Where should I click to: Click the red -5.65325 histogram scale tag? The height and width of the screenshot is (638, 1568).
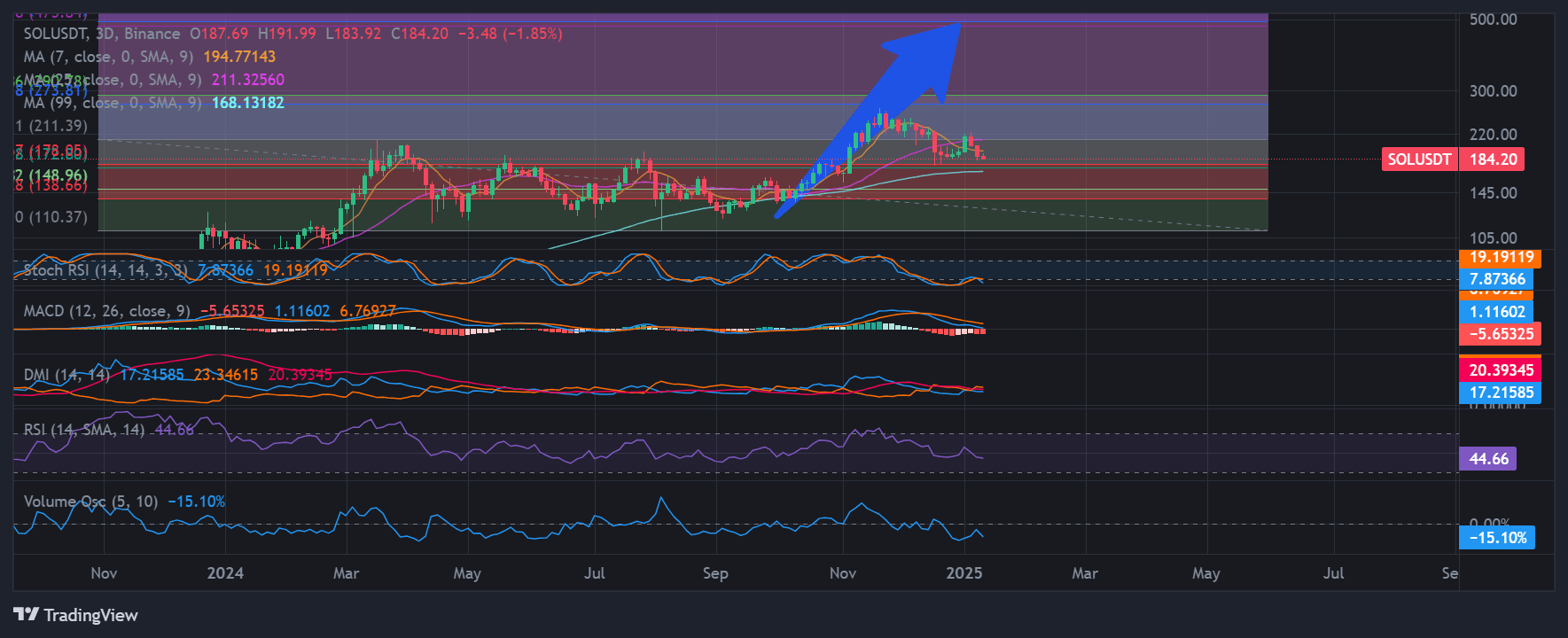1501,334
